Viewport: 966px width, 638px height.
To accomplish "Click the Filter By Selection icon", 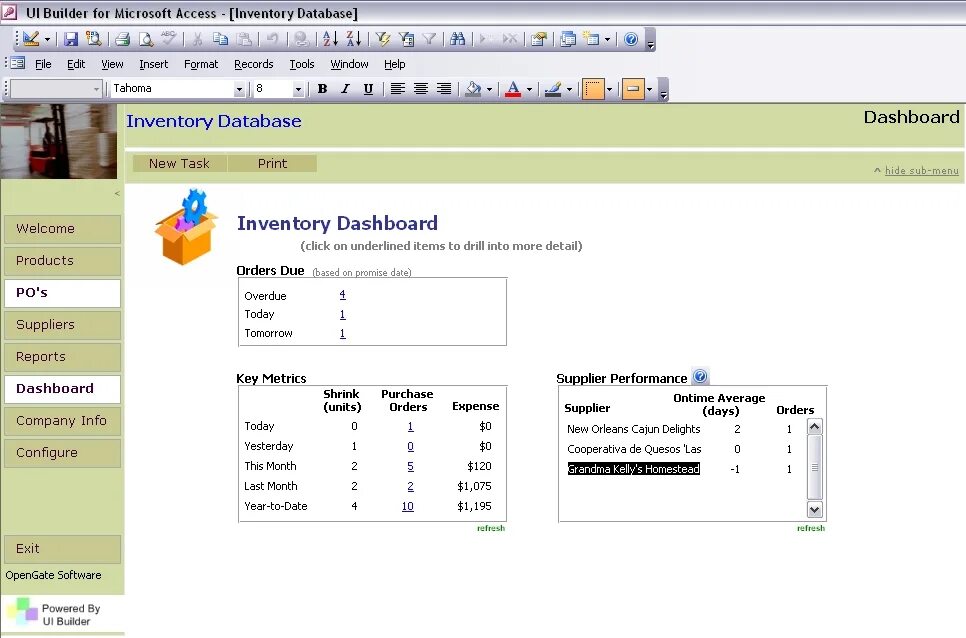I will (x=383, y=39).
